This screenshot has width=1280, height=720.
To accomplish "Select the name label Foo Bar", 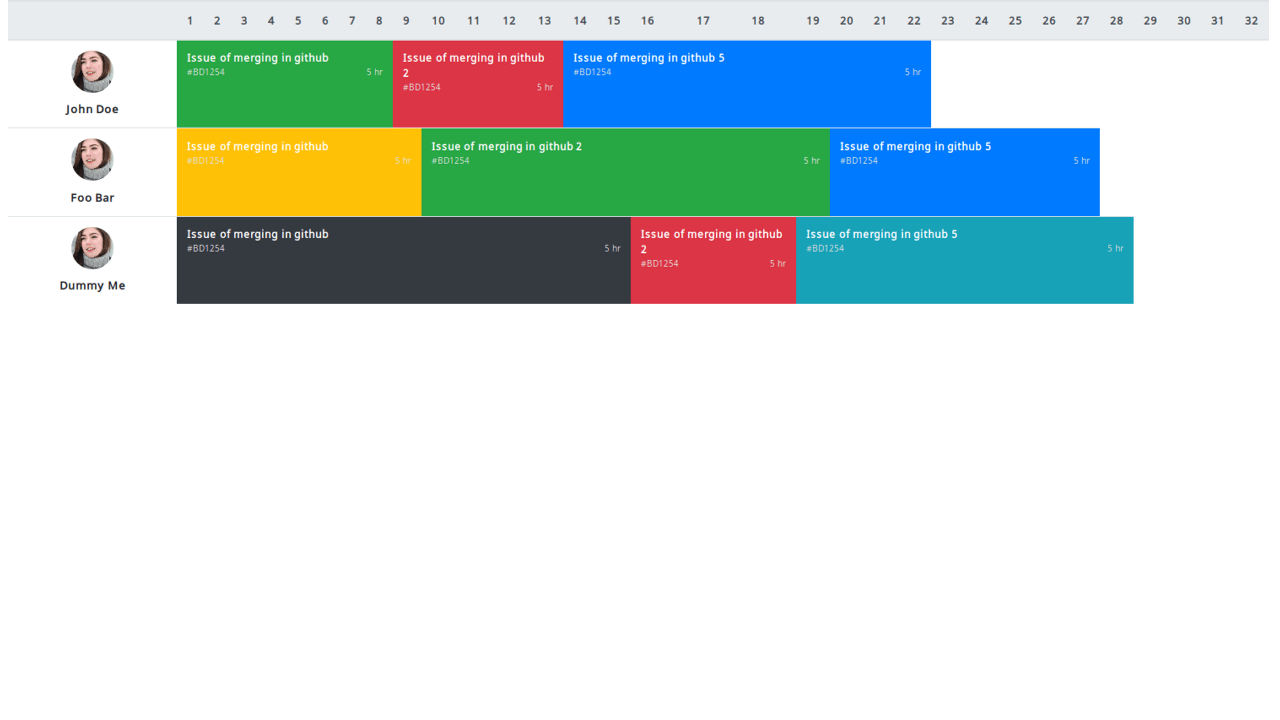I will 92,197.
